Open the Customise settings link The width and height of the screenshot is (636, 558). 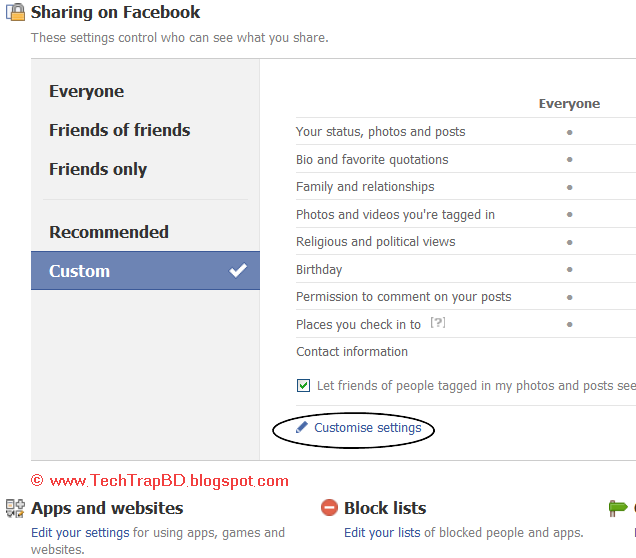(367, 428)
